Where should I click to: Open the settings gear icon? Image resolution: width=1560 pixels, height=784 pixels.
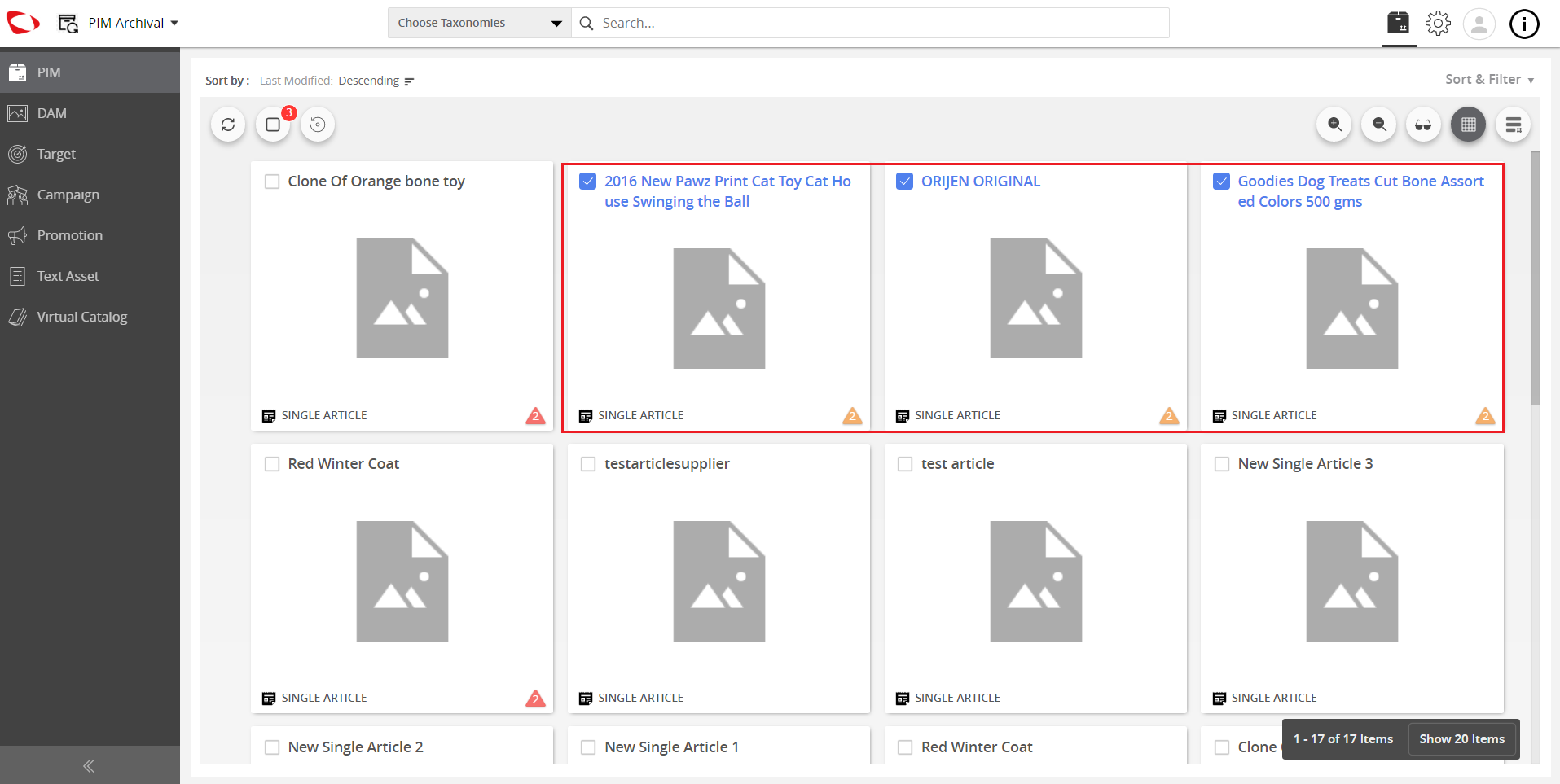1438,23
